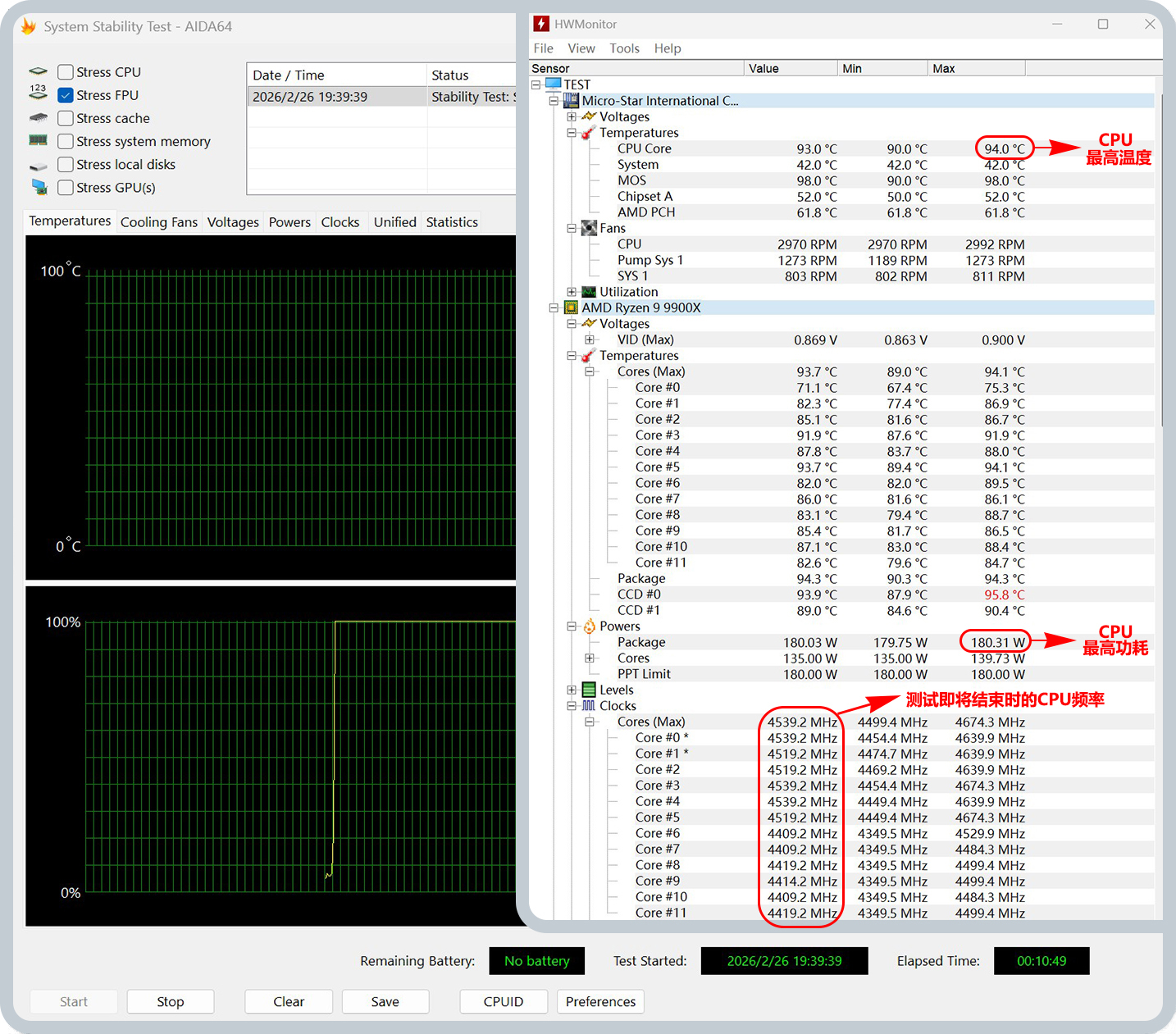Uncheck the Stress FPU checkbox
Viewport: 1176px width, 1034px height.
[66, 95]
